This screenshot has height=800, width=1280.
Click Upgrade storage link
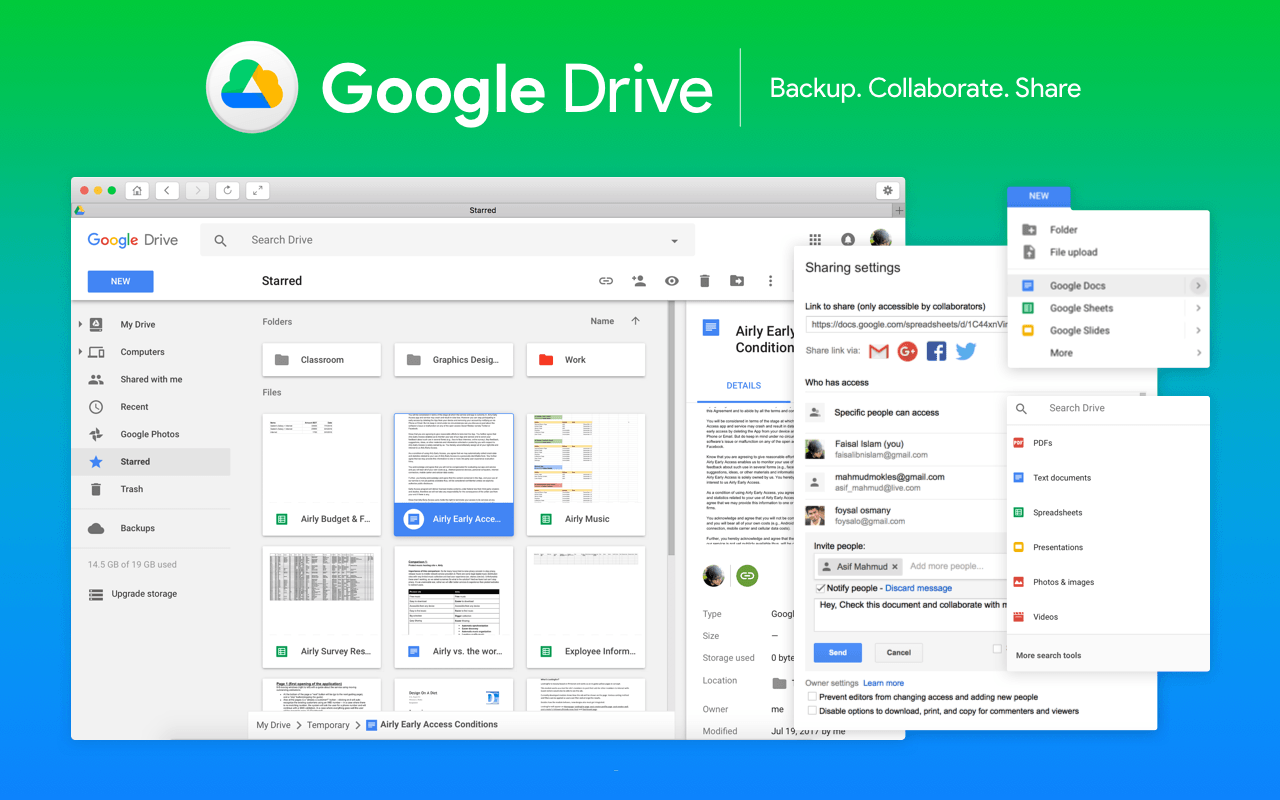(x=144, y=594)
